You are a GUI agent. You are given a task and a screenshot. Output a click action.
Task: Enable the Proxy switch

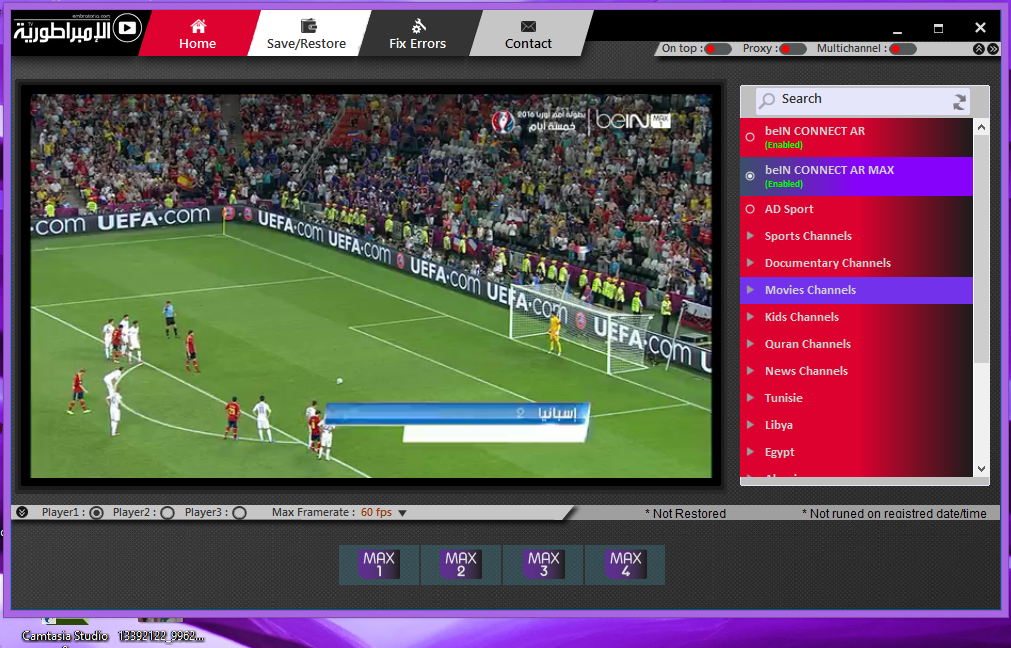[x=792, y=49]
